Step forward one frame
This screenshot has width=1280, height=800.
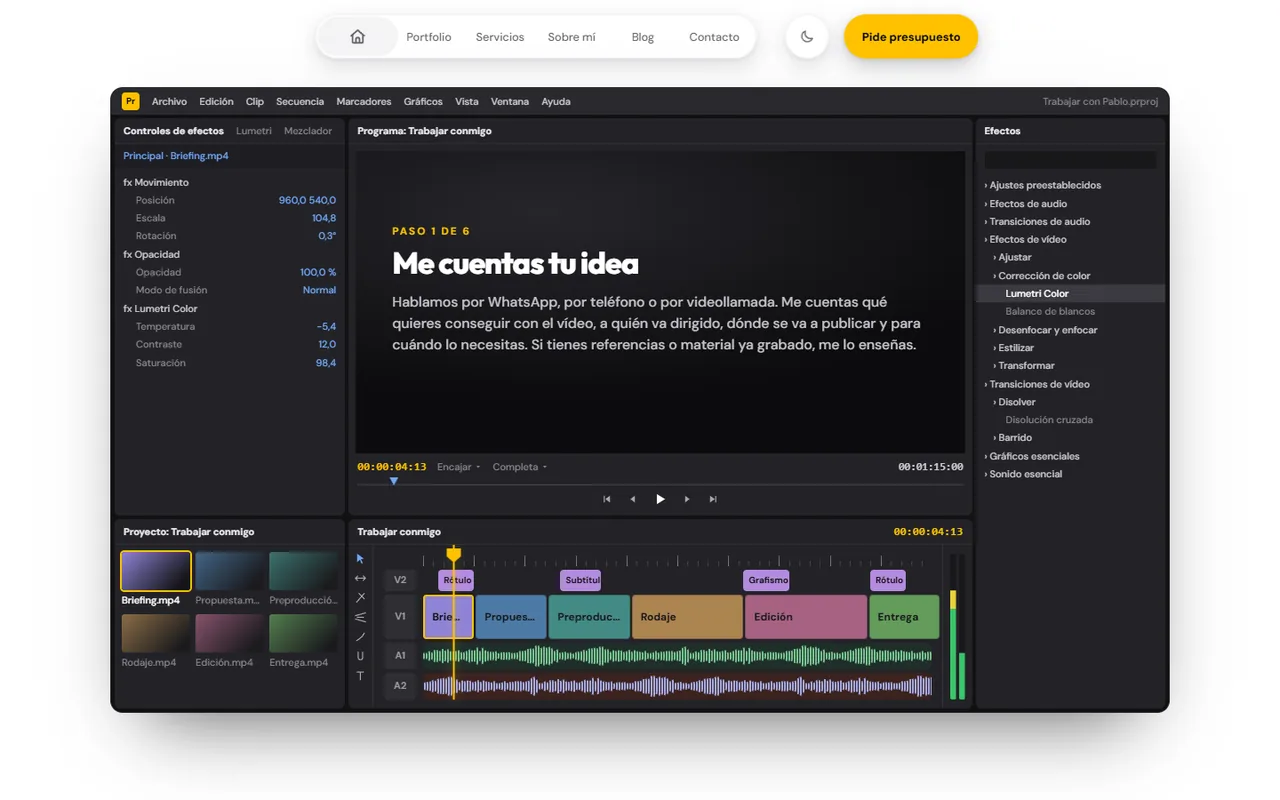click(x=687, y=499)
